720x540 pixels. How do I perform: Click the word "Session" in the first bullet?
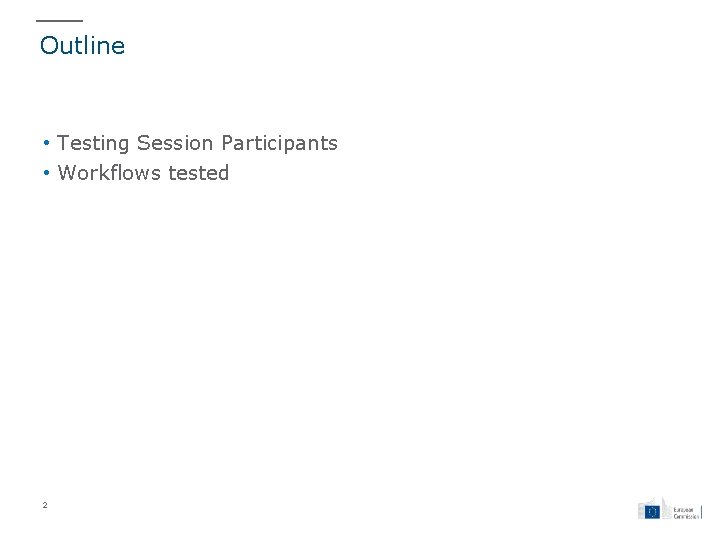[173, 144]
